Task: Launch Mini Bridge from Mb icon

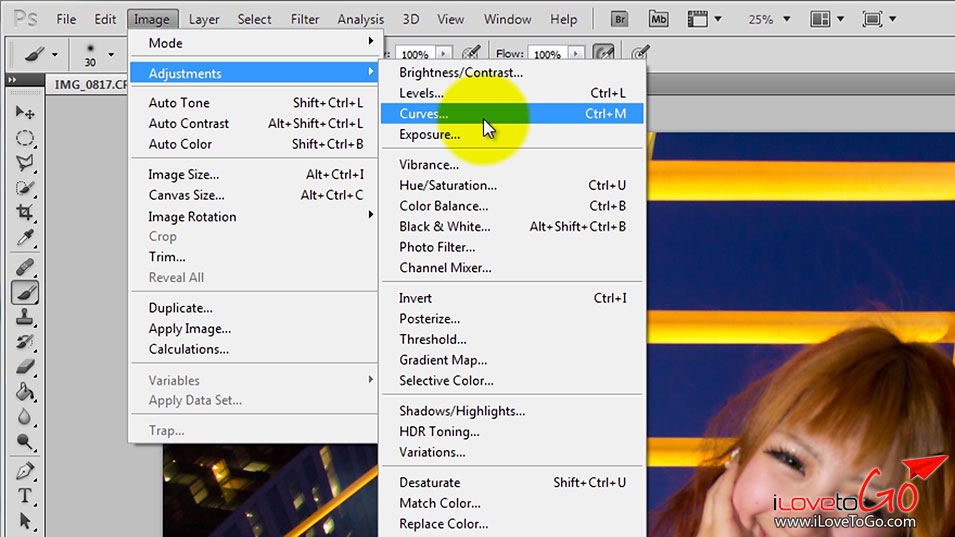Action: [658, 19]
